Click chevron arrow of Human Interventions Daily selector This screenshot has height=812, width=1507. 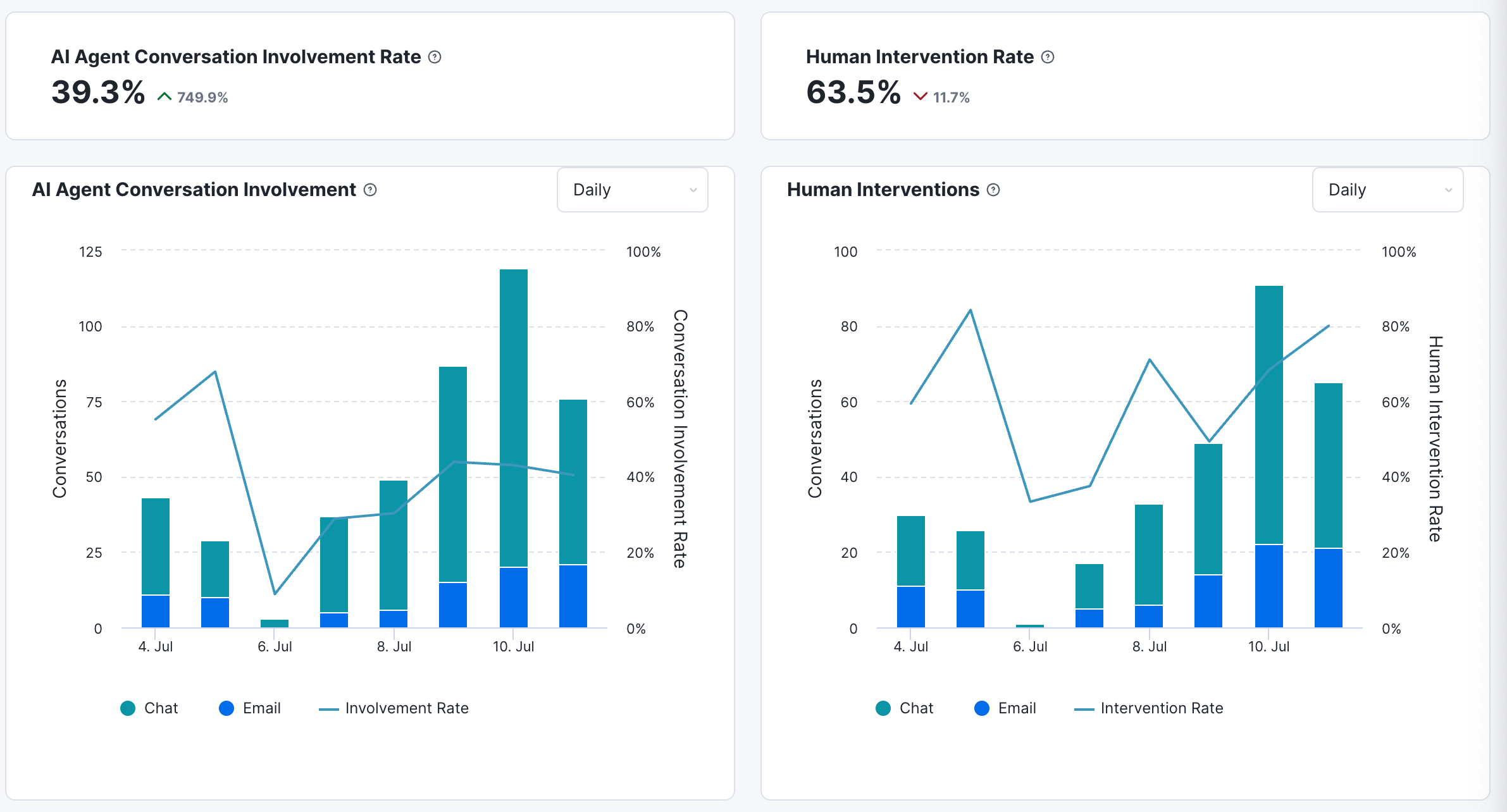(x=1448, y=190)
